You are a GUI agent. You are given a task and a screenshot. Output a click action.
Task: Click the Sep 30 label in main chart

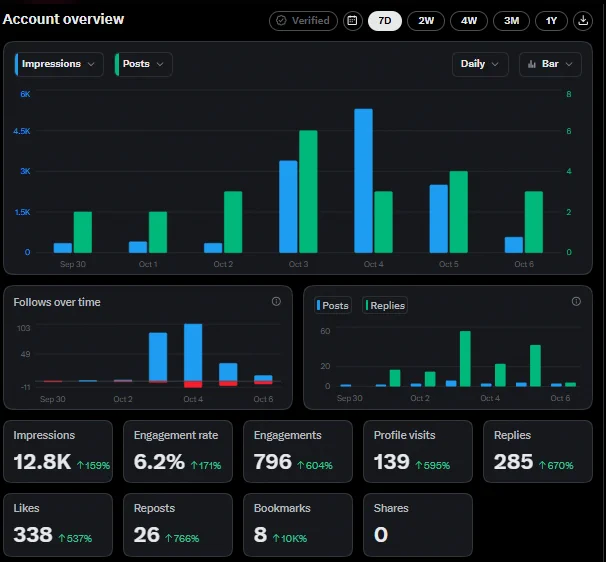click(73, 264)
